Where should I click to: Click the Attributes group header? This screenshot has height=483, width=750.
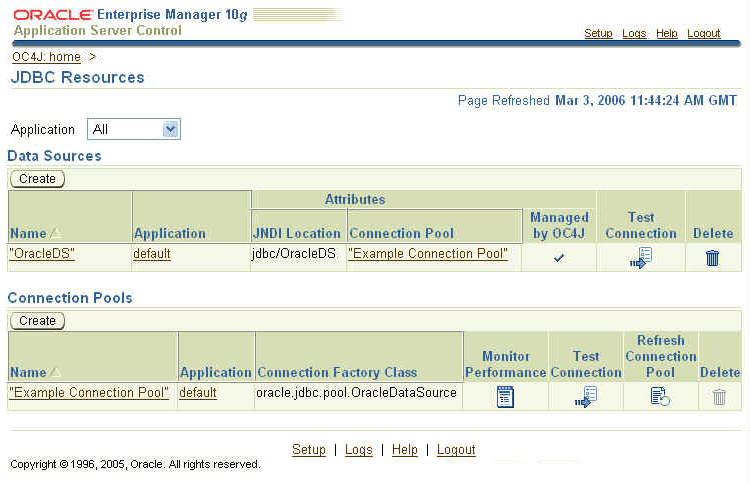pyautogui.click(x=355, y=199)
